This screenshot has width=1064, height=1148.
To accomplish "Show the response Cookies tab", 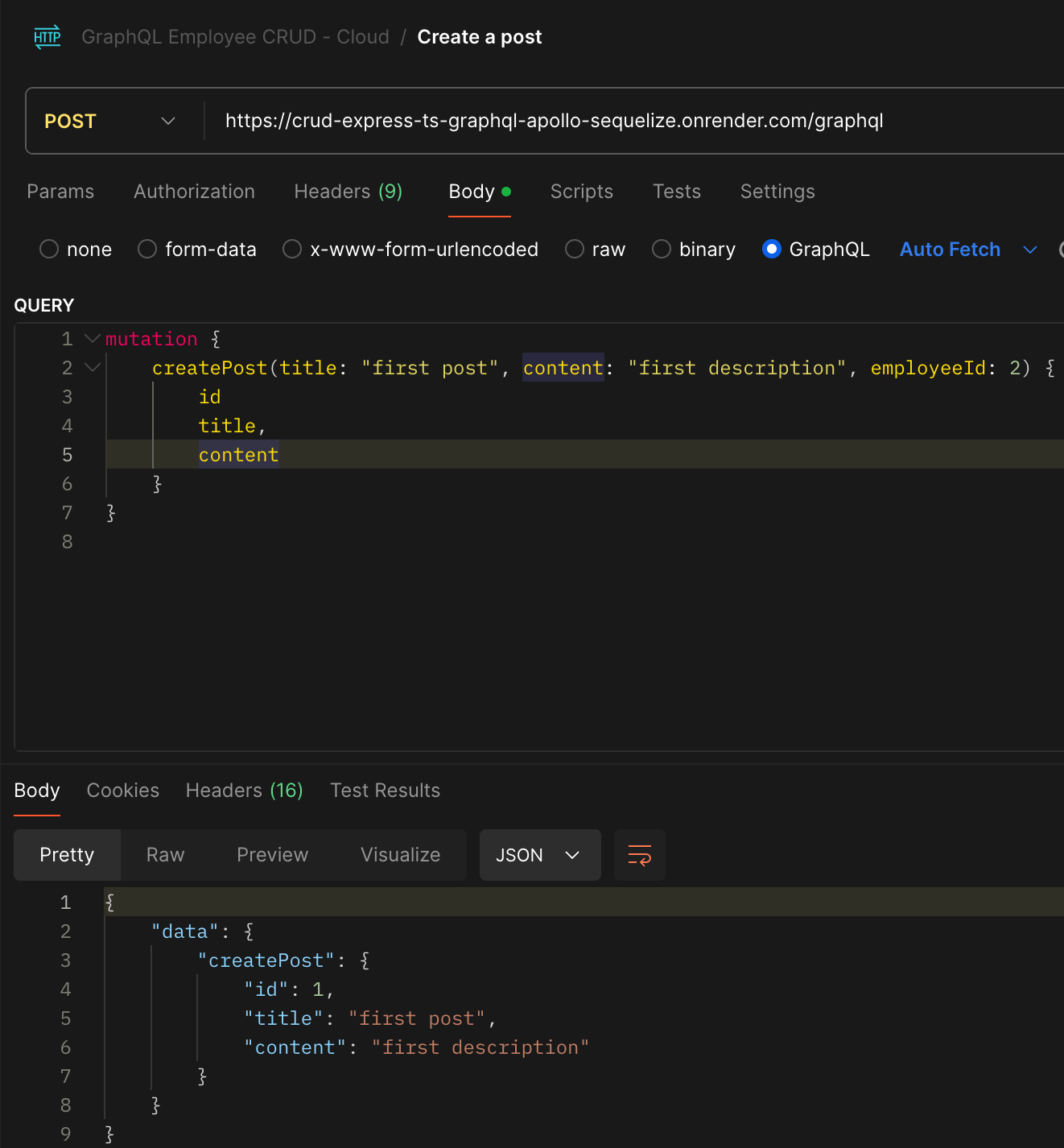I will (123, 791).
